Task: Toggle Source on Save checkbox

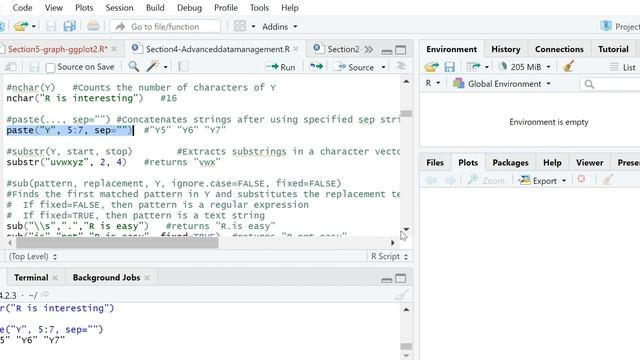Action: 50,67
